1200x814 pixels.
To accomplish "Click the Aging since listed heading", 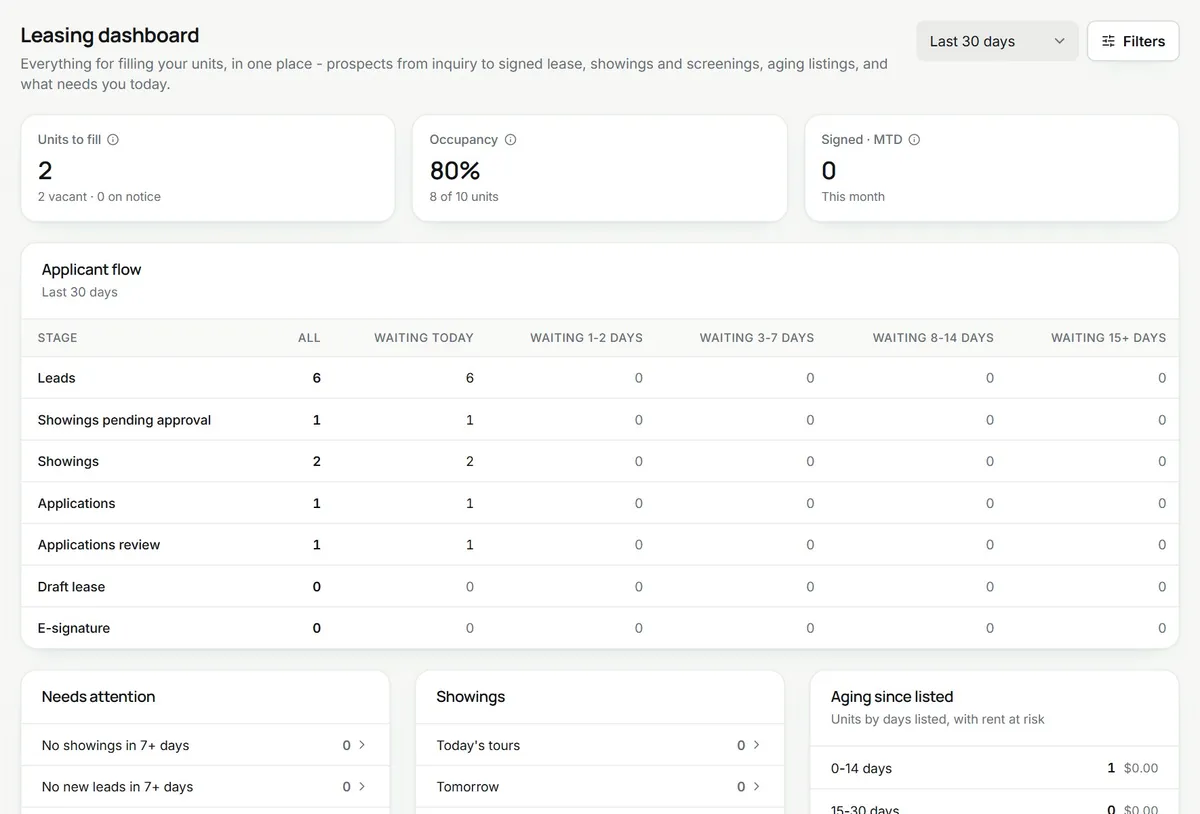I will (892, 697).
